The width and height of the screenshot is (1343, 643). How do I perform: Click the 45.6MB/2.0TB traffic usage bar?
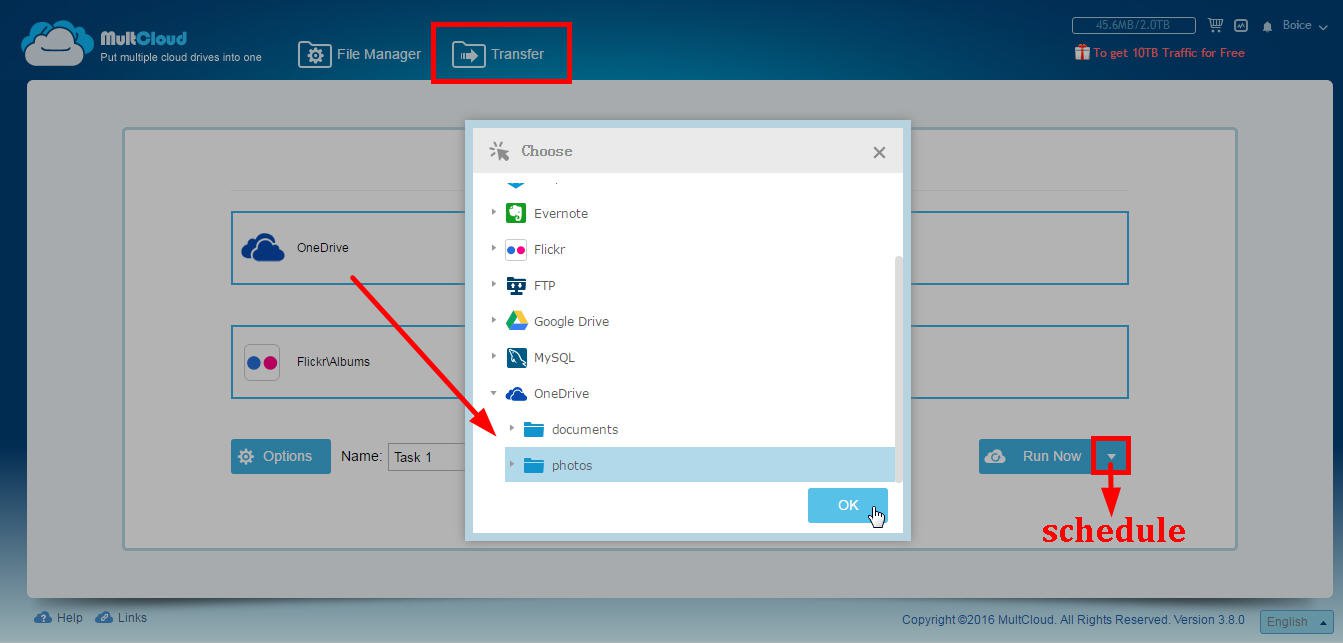1134,25
